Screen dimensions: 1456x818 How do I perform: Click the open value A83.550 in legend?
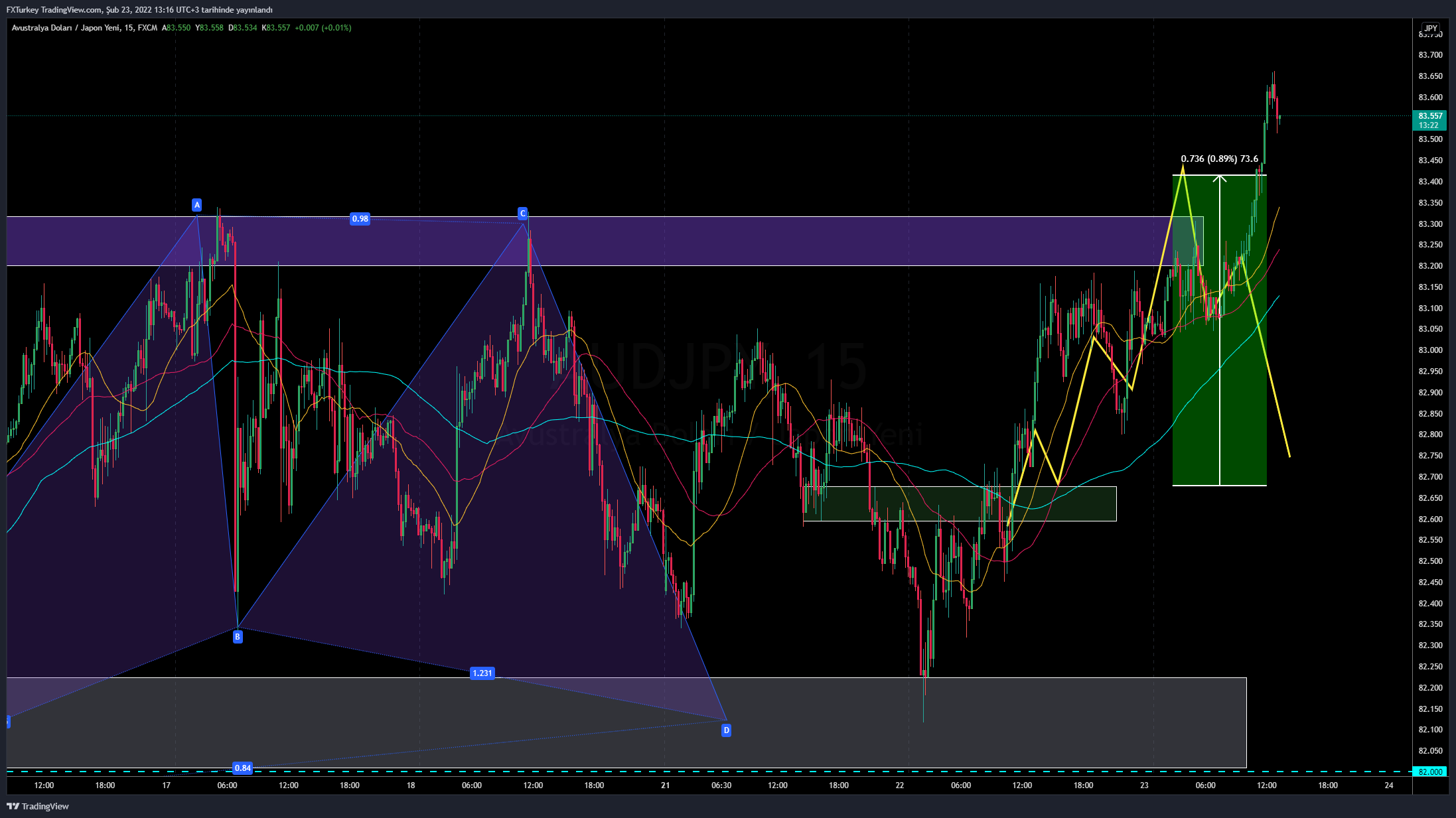click(176, 28)
